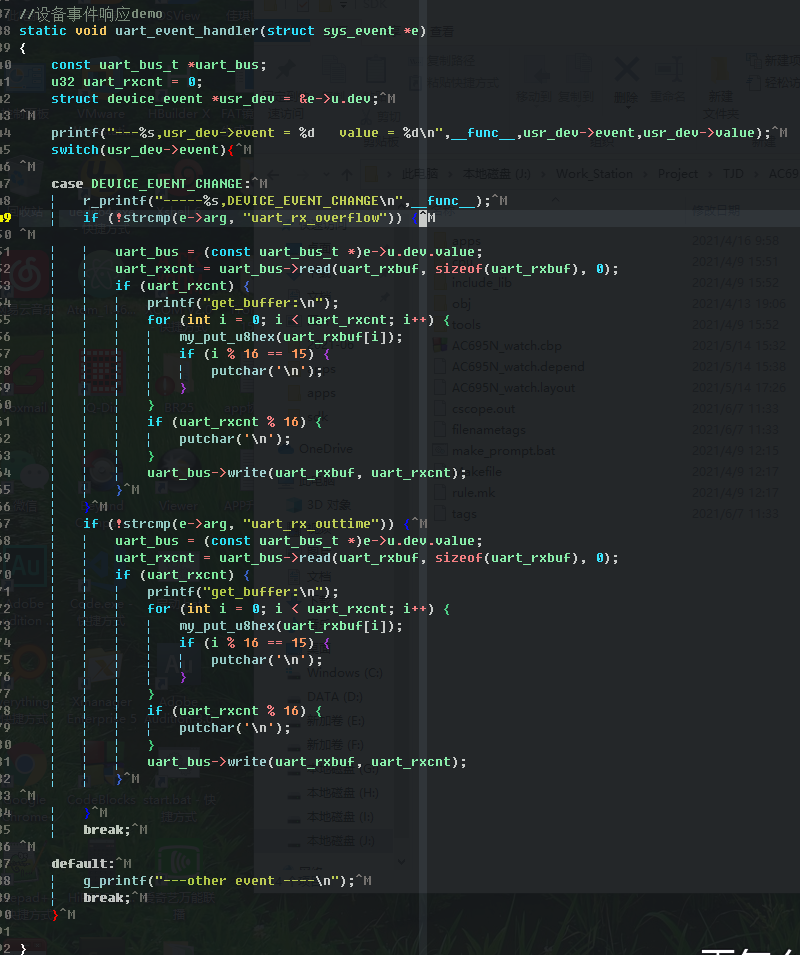Select the OneDrive entry in Explorer navigation pane

click(326, 449)
